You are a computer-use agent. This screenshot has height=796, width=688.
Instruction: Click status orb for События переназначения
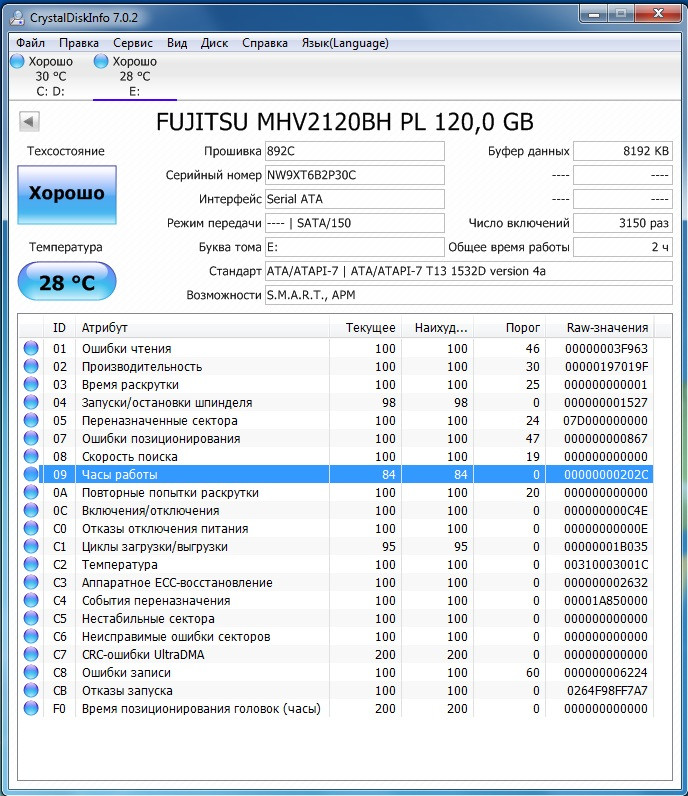tap(31, 601)
